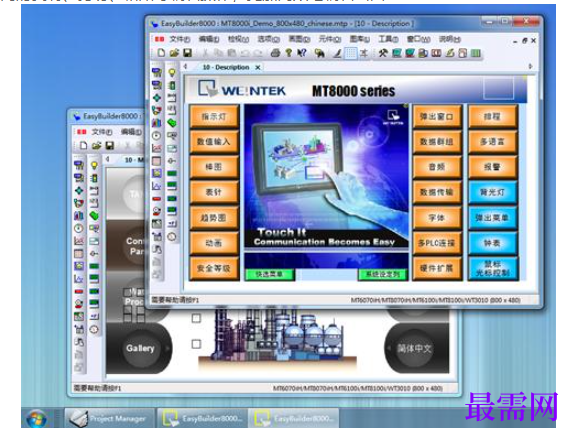Click the orange 指示灯 button
577x438 pixels.
click(214, 117)
